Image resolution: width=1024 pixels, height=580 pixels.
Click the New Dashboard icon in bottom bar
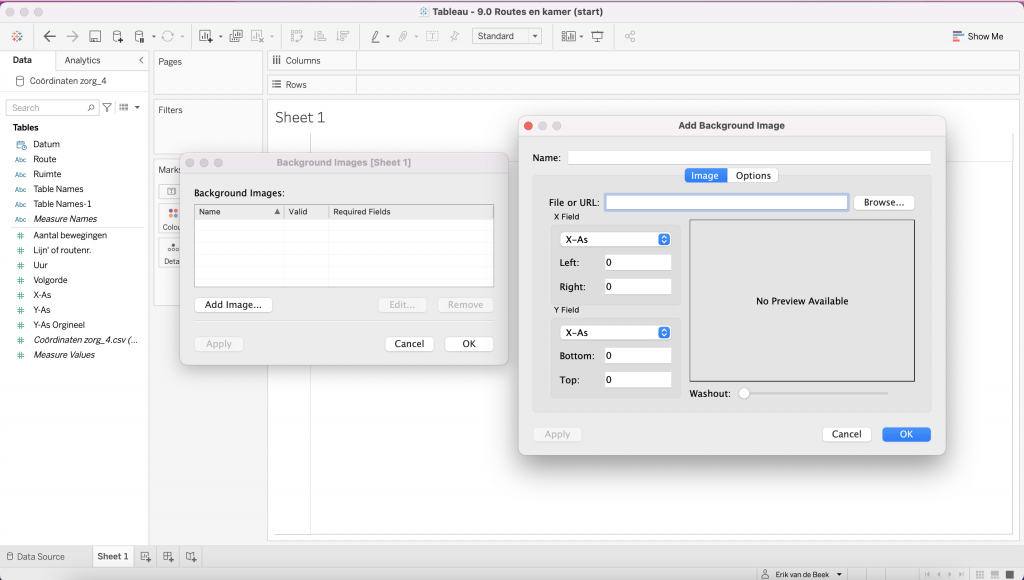tap(168, 556)
